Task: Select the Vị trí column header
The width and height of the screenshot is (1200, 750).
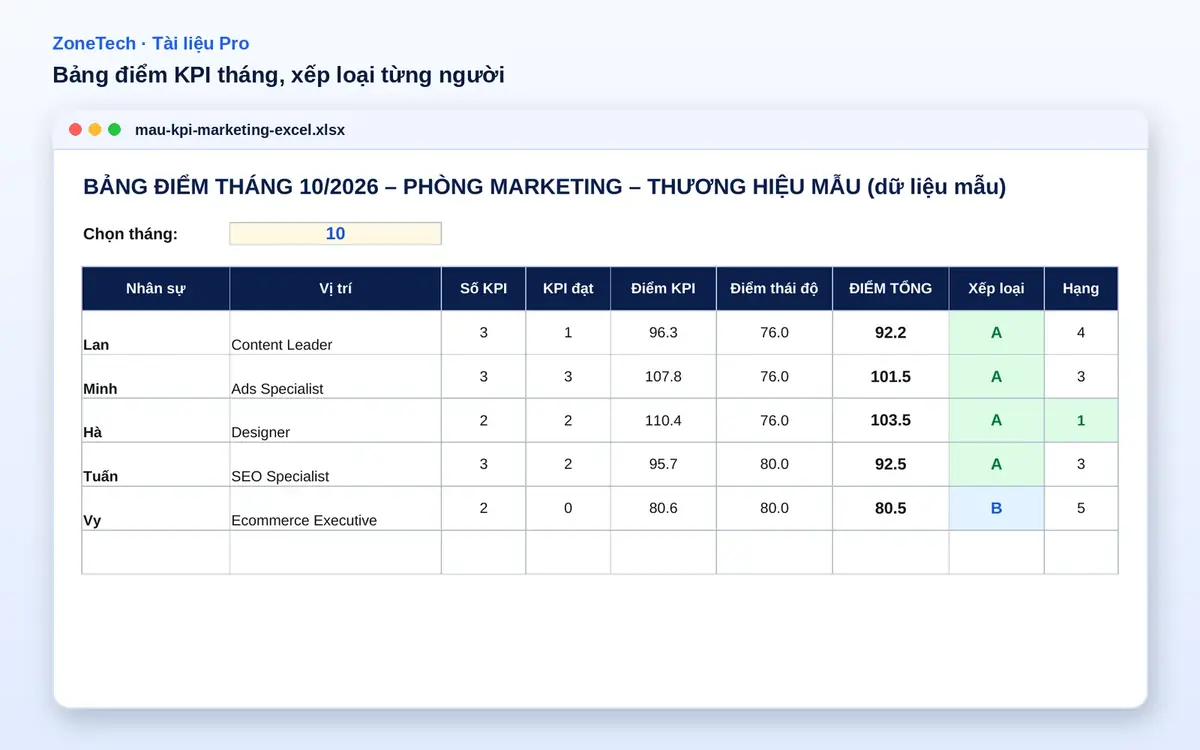Action: (x=336, y=289)
